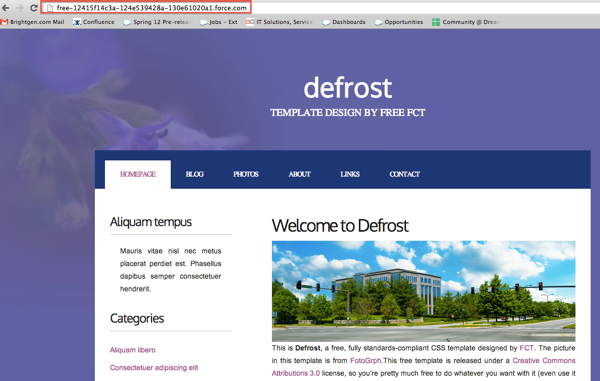Viewport: 600px width, 381px height.
Task: Click cloud icon beside Spring 12 bookmark
Action: [127, 23]
